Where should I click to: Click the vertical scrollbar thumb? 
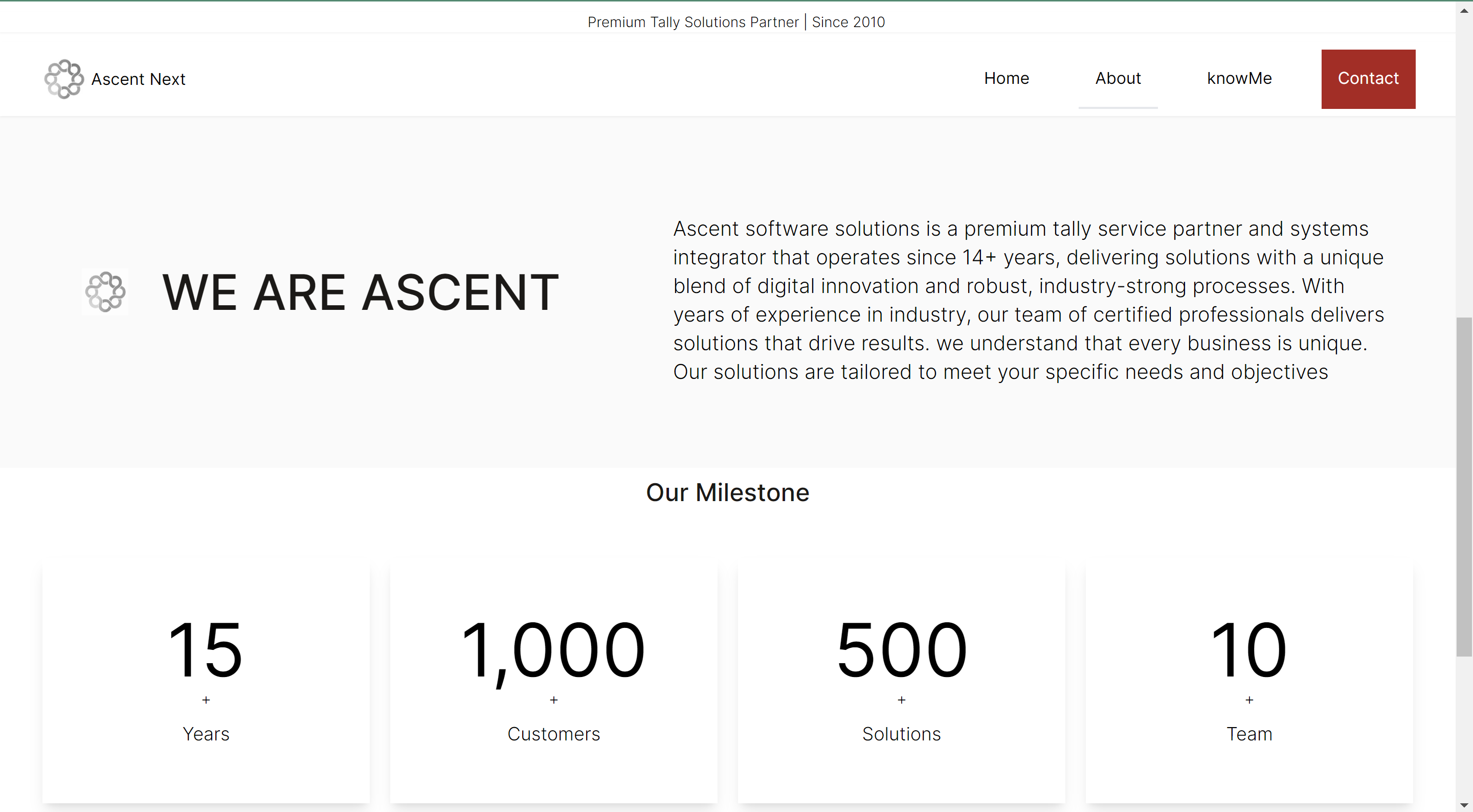(1464, 487)
